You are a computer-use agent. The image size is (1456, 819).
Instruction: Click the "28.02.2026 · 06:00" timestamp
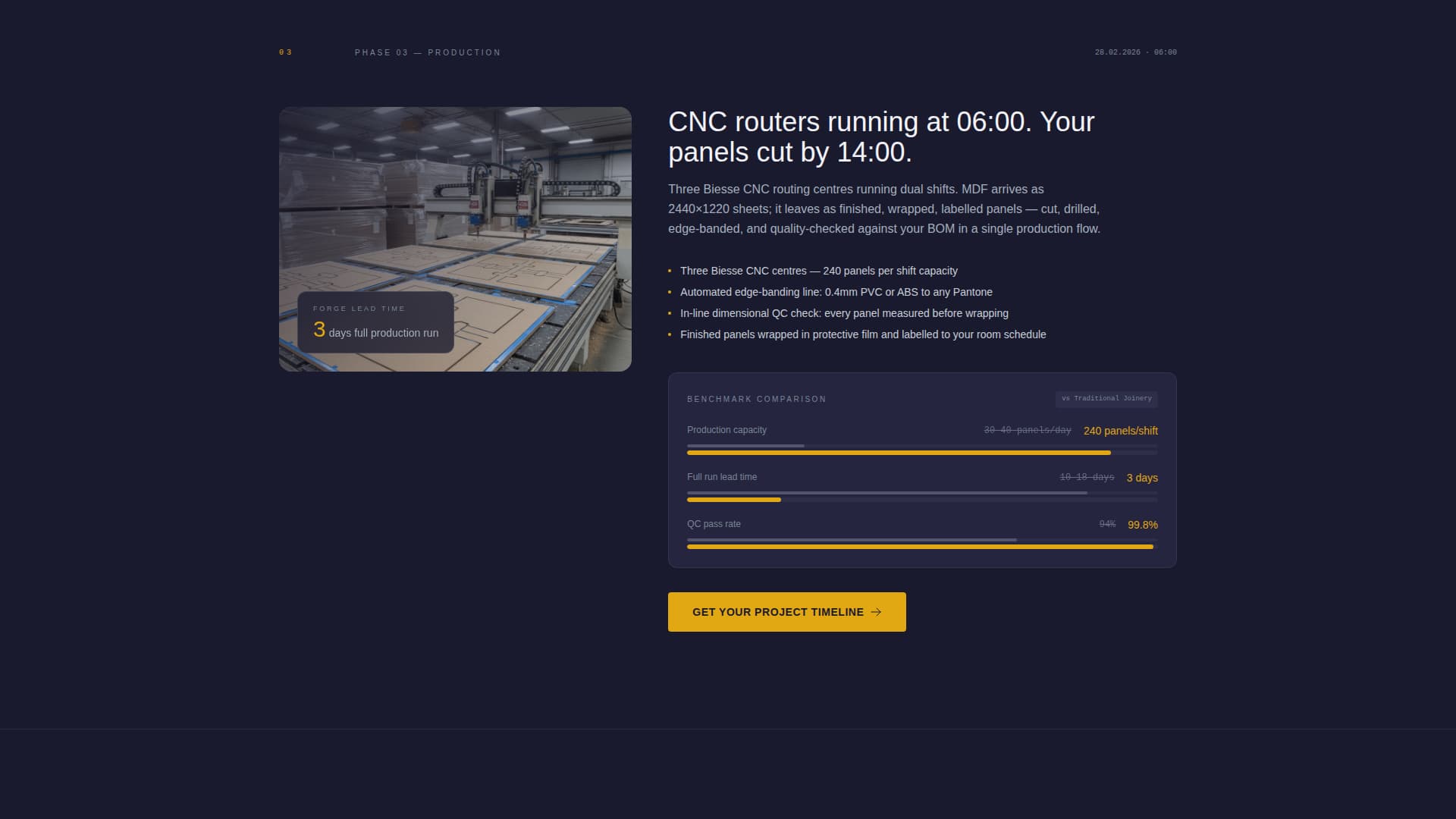1135,52
